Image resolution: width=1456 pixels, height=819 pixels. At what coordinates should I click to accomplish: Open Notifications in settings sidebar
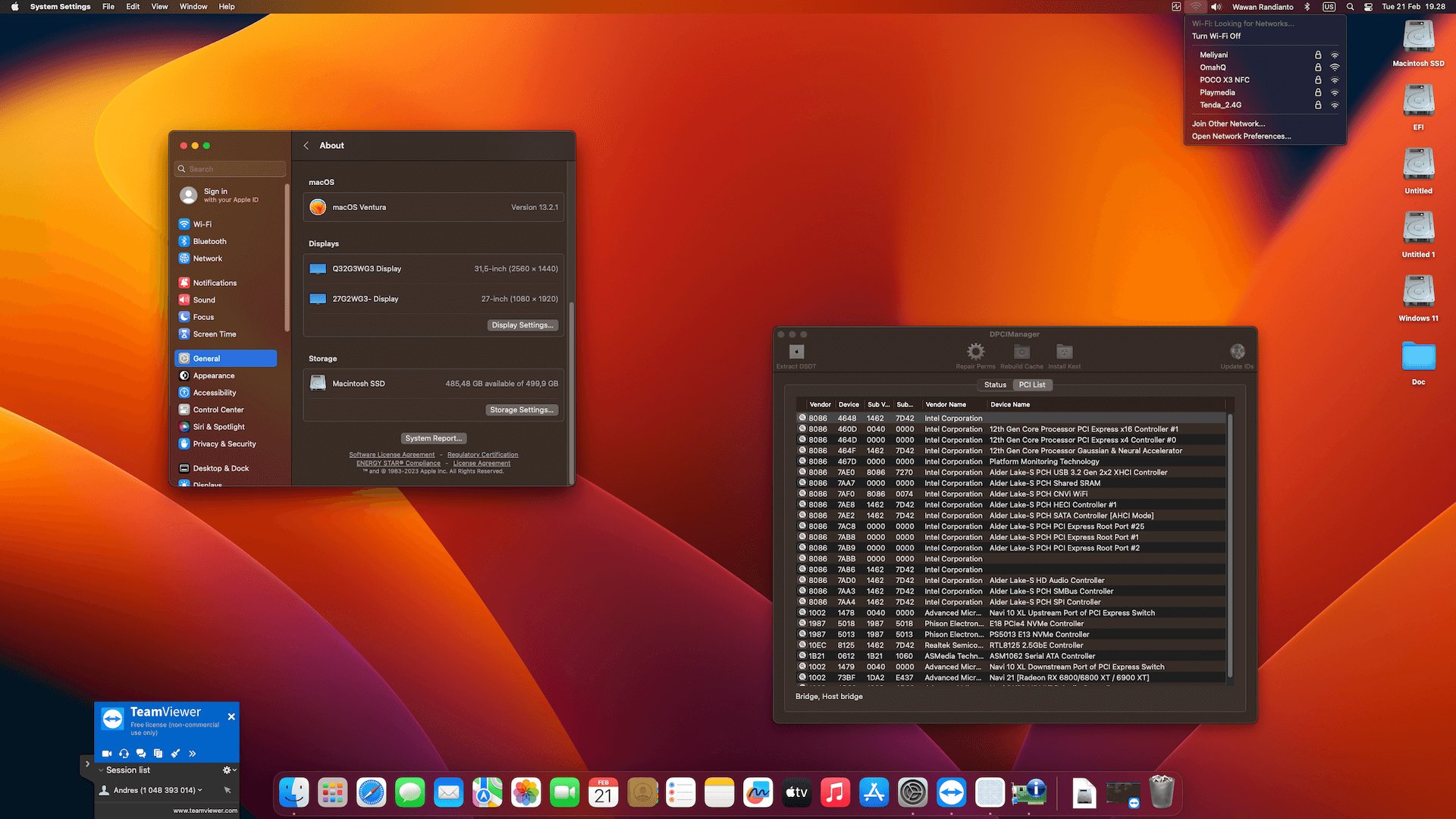[227, 283]
